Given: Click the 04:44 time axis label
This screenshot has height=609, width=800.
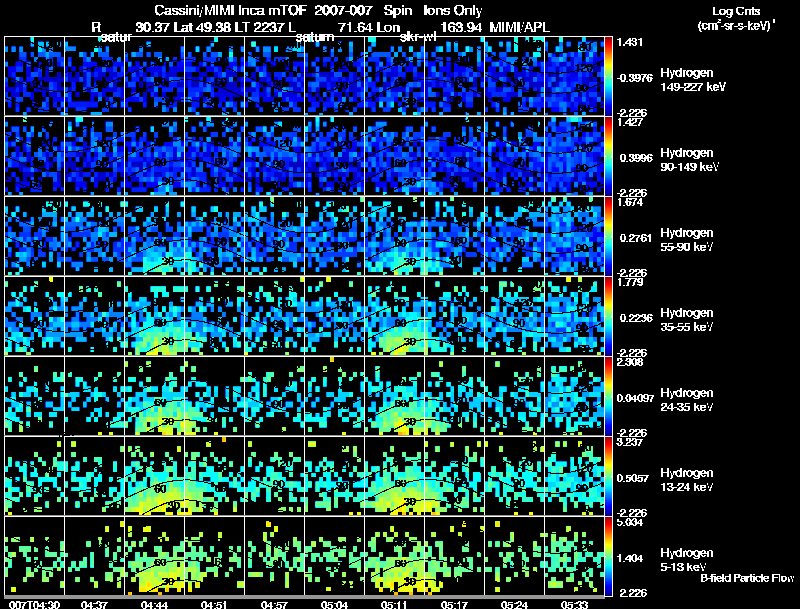Looking at the screenshot, I should tap(154, 604).
